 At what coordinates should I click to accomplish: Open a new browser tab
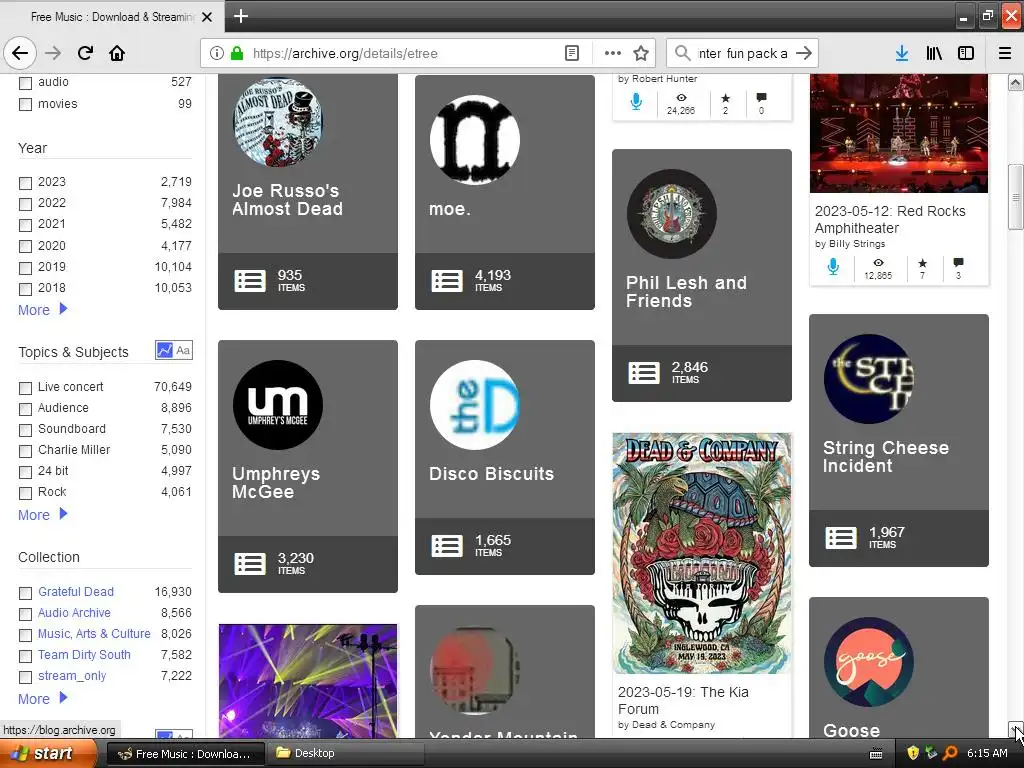pos(241,16)
